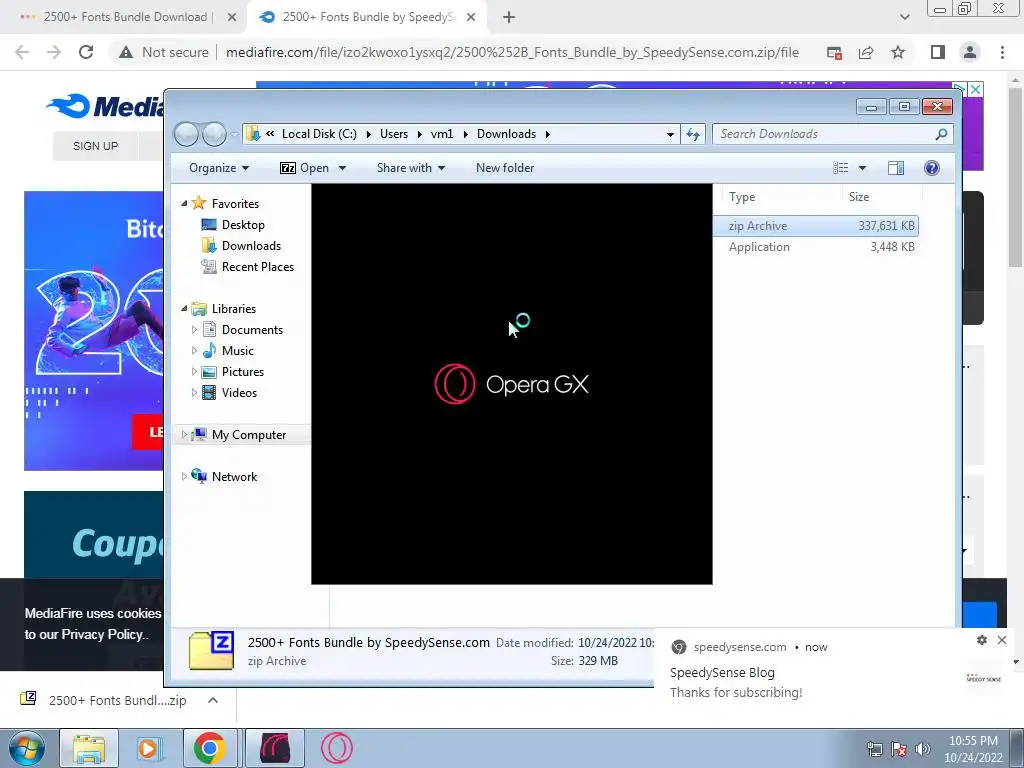The image size is (1024, 768).
Task: Open Windows Explorer from taskbar
Action: point(89,748)
